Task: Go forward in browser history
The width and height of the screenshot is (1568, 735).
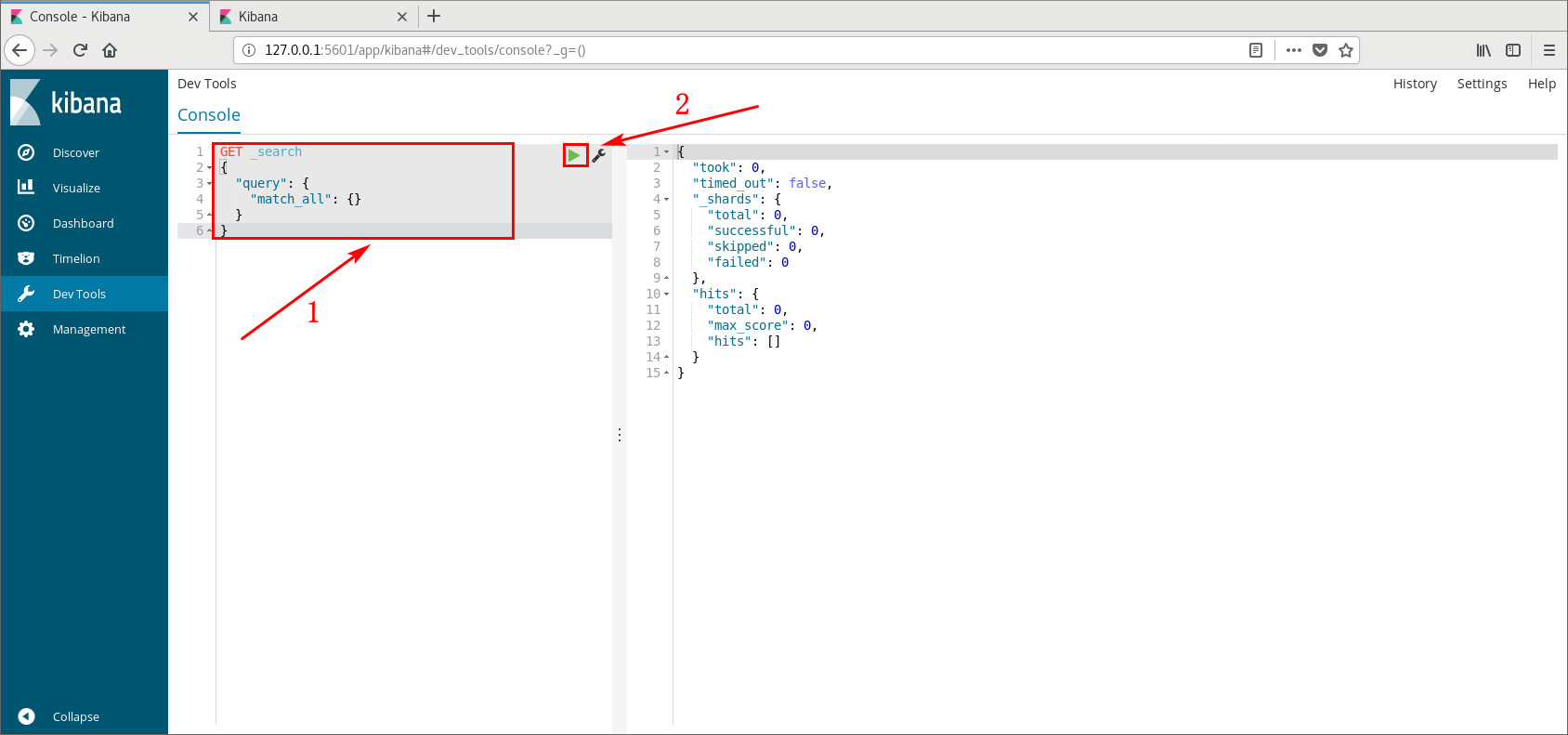Action: click(50, 50)
